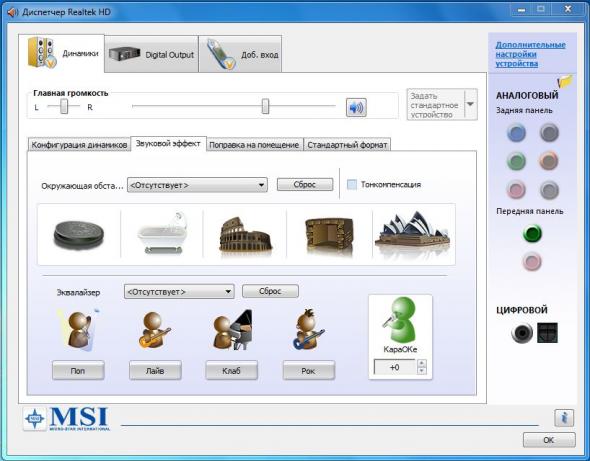
Task: Toggle the mute speaker button
Action: (x=356, y=108)
